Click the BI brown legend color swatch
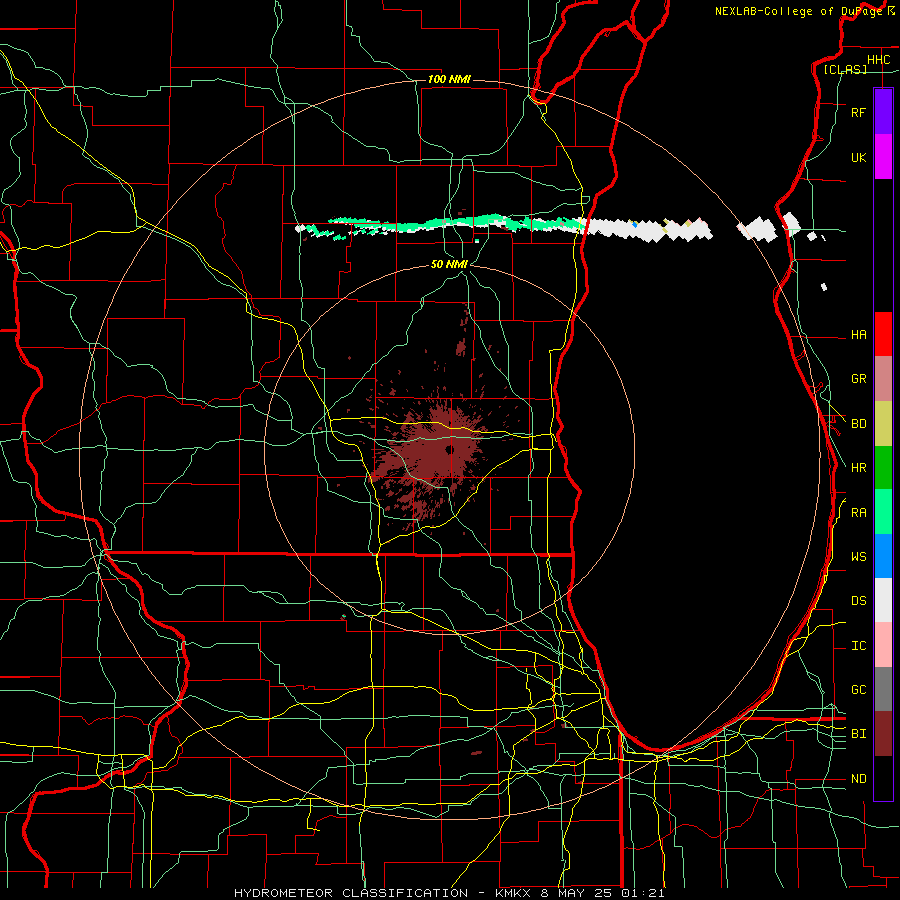900x900 pixels. (883, 734)
